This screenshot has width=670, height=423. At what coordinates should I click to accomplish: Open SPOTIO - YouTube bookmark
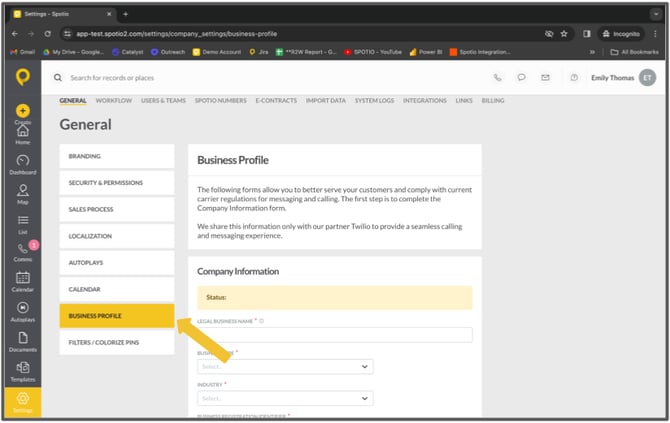(373, 52)
